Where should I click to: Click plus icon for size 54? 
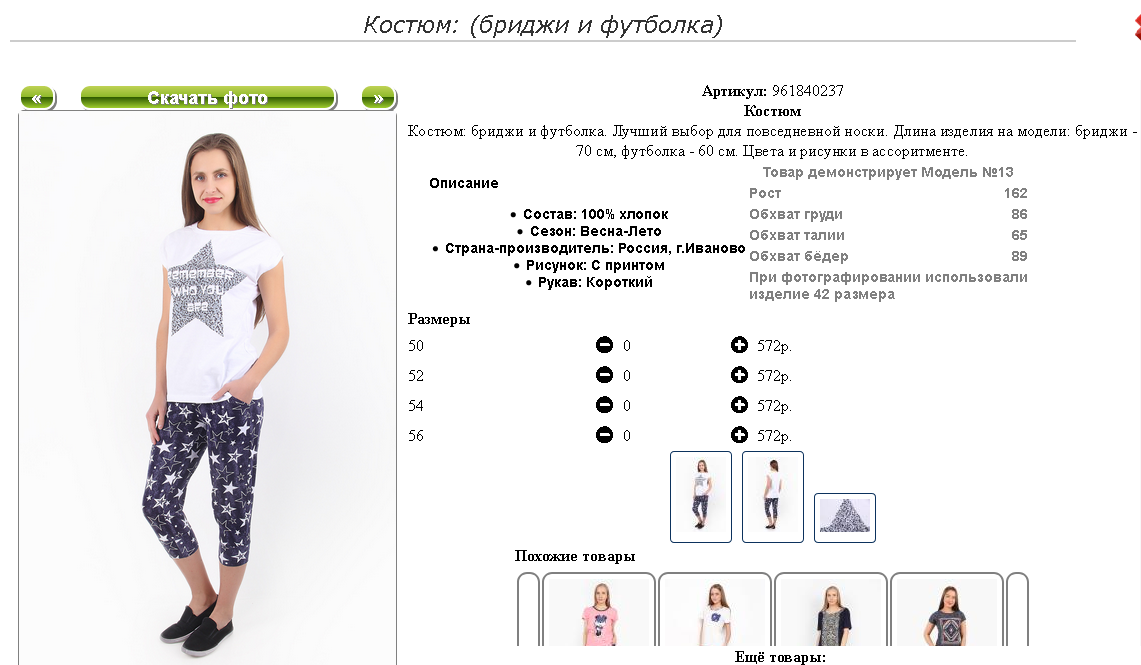pos(739,405)
